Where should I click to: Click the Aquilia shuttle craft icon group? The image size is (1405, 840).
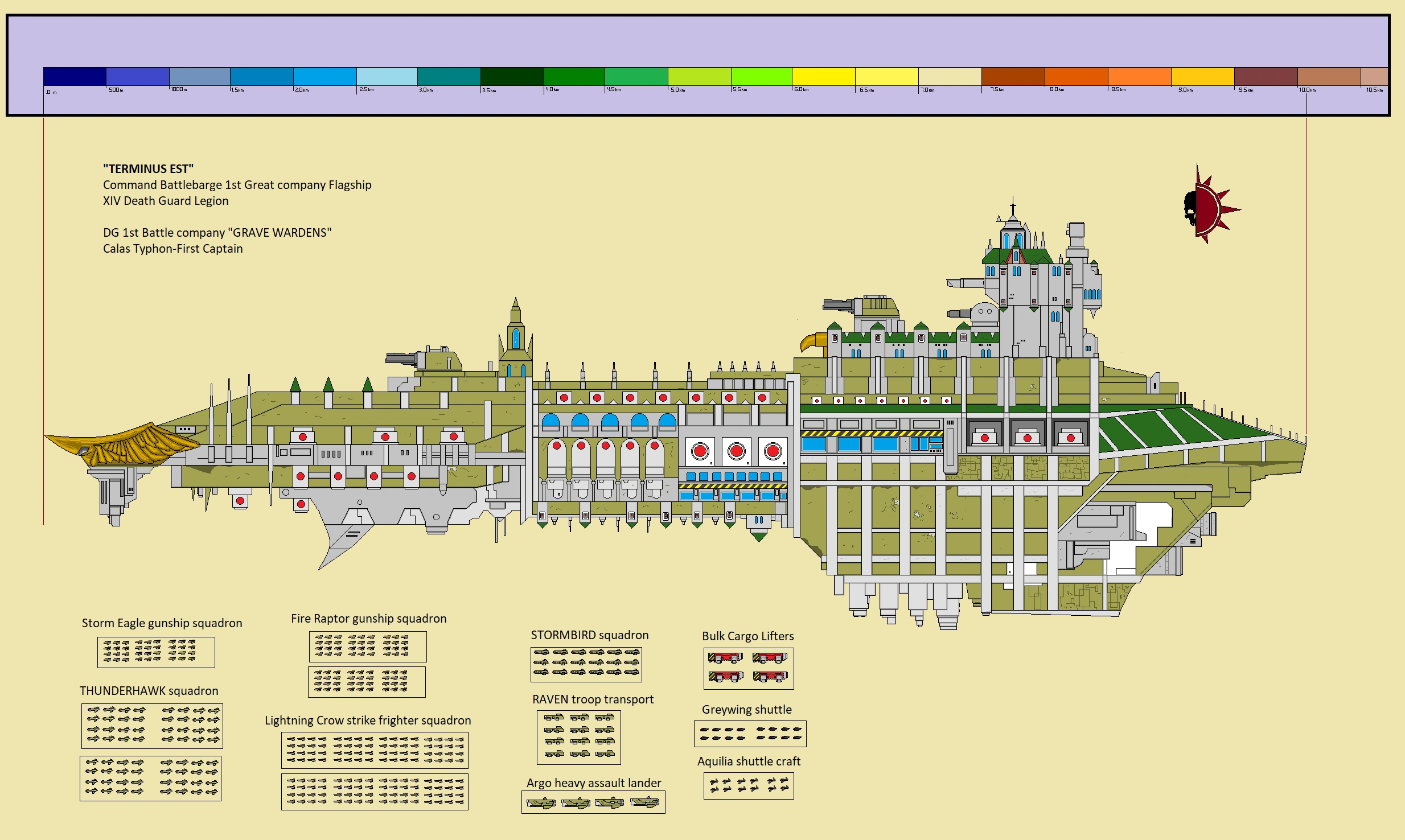[749, 786]
